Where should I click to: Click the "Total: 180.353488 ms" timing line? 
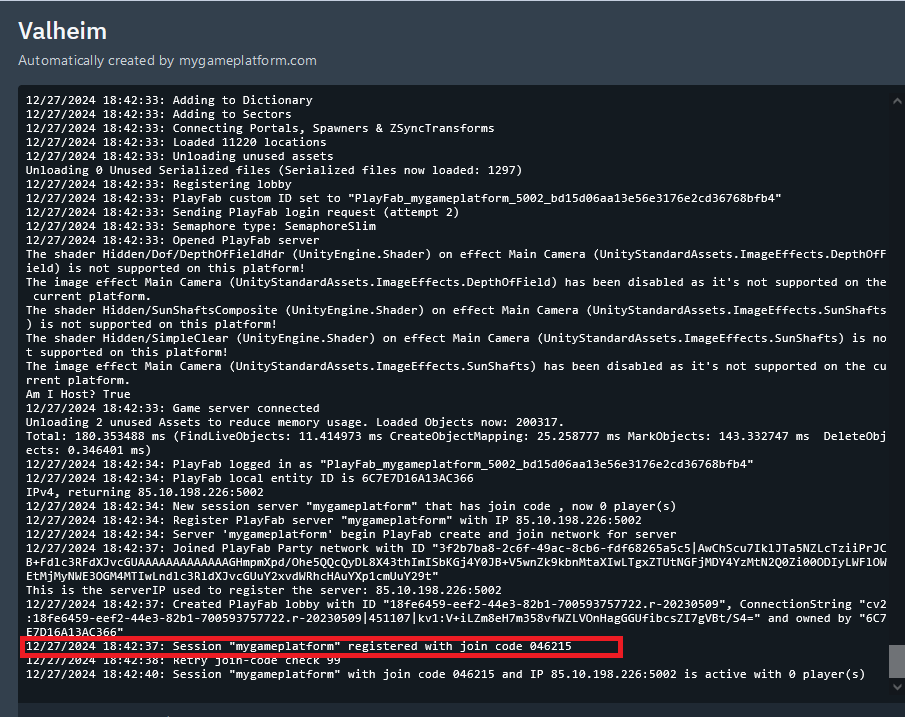point(456,443)
